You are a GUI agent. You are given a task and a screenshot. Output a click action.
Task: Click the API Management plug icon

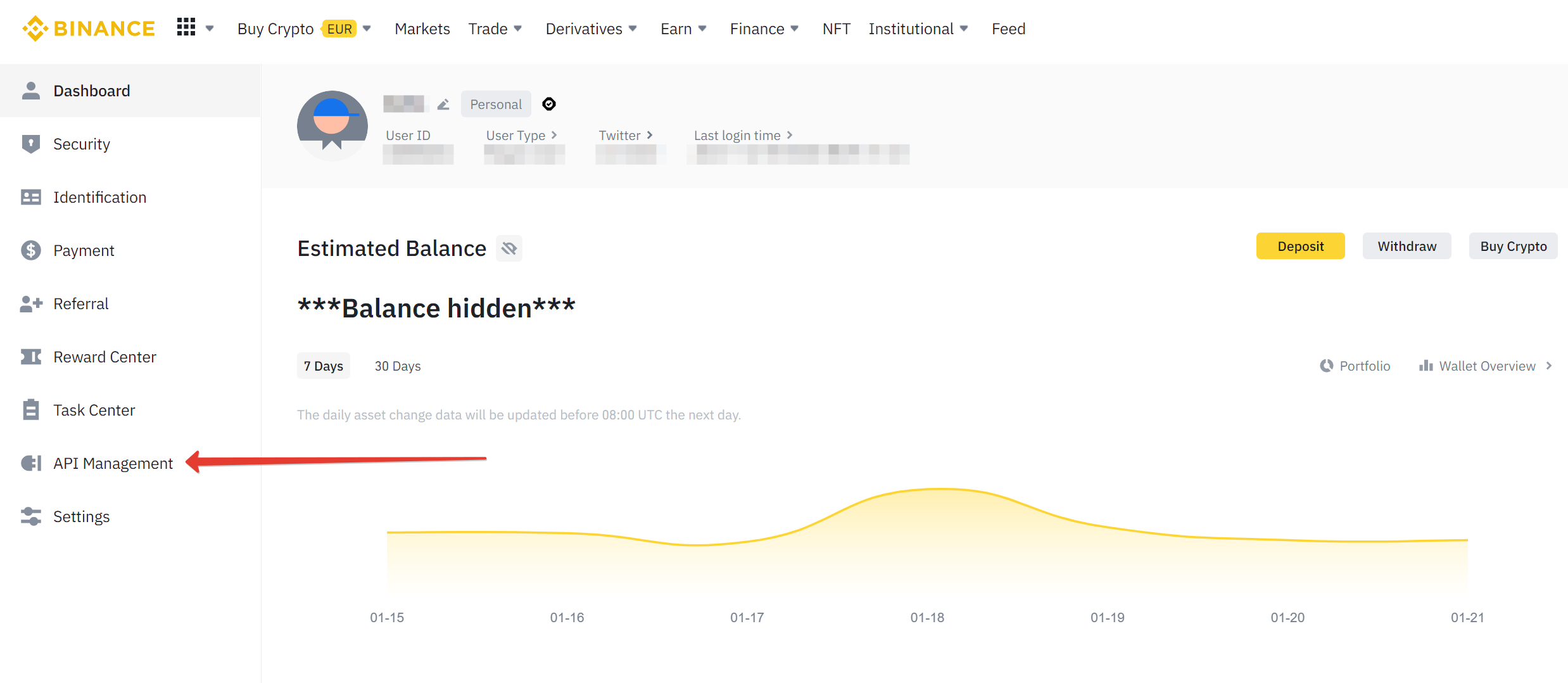pos(31,463)
